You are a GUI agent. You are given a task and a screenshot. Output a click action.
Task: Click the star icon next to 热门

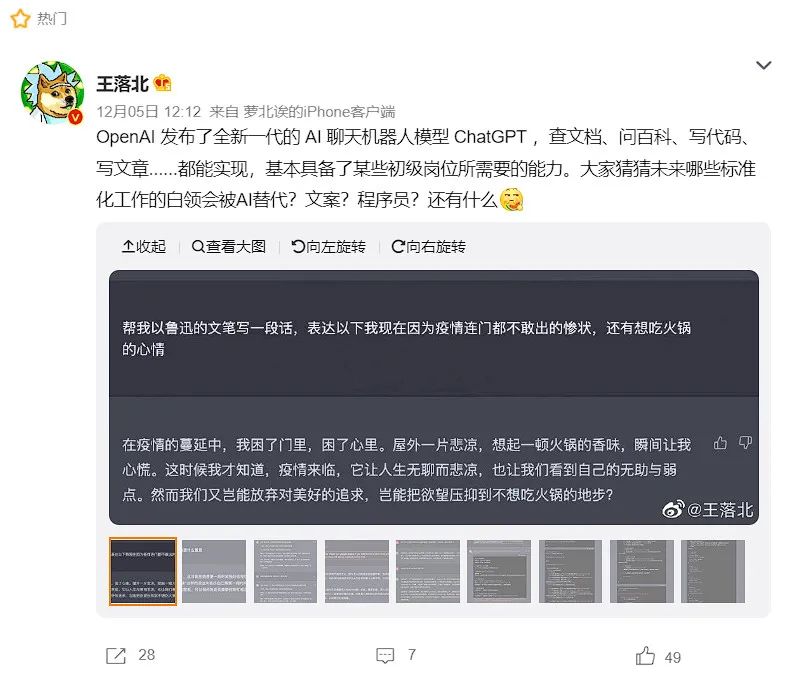point(20,19)
